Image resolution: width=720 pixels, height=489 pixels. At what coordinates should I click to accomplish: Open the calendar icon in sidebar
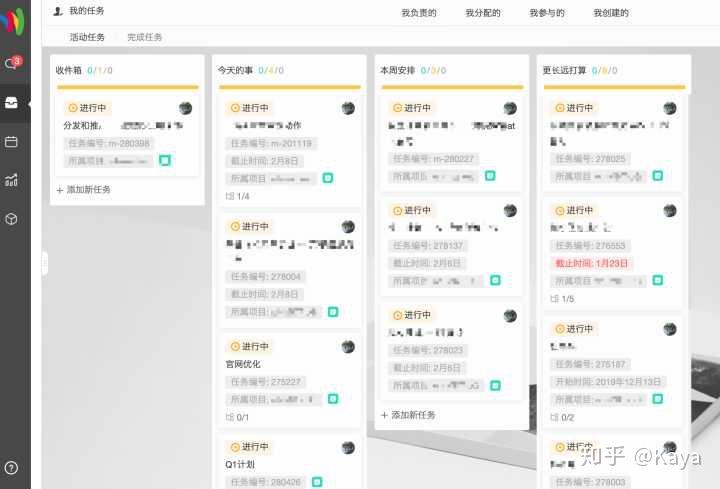tap(11, 141)
